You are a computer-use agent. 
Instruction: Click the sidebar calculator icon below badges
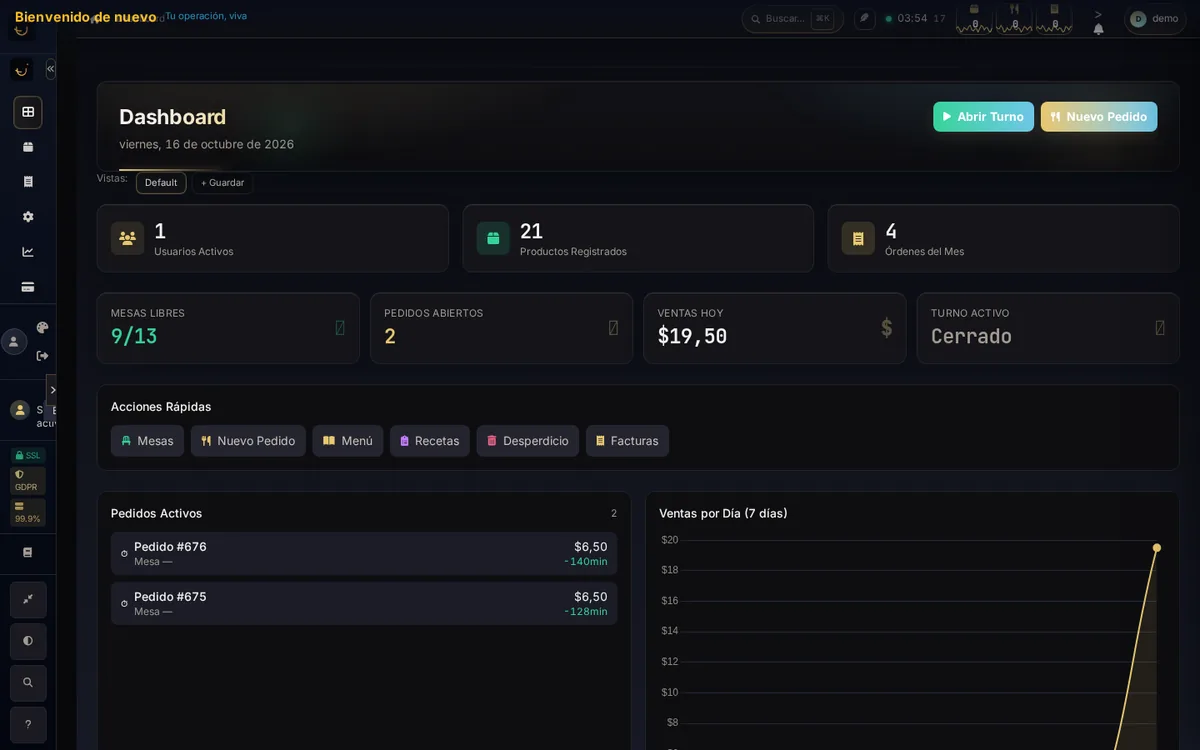pos(28,552)
